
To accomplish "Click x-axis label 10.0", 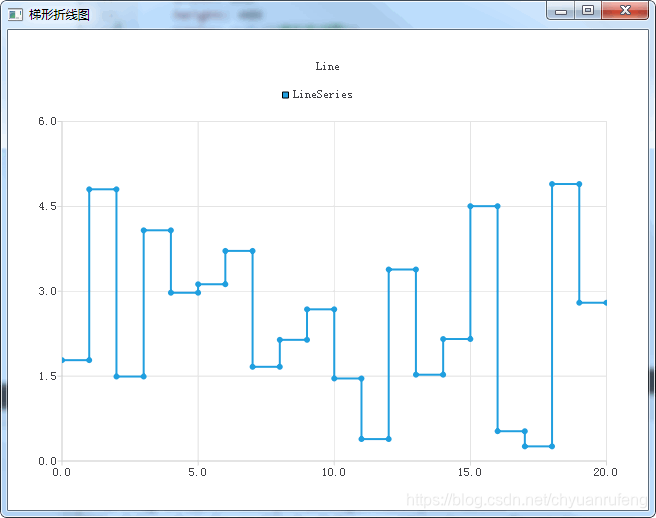I will 333,472.
